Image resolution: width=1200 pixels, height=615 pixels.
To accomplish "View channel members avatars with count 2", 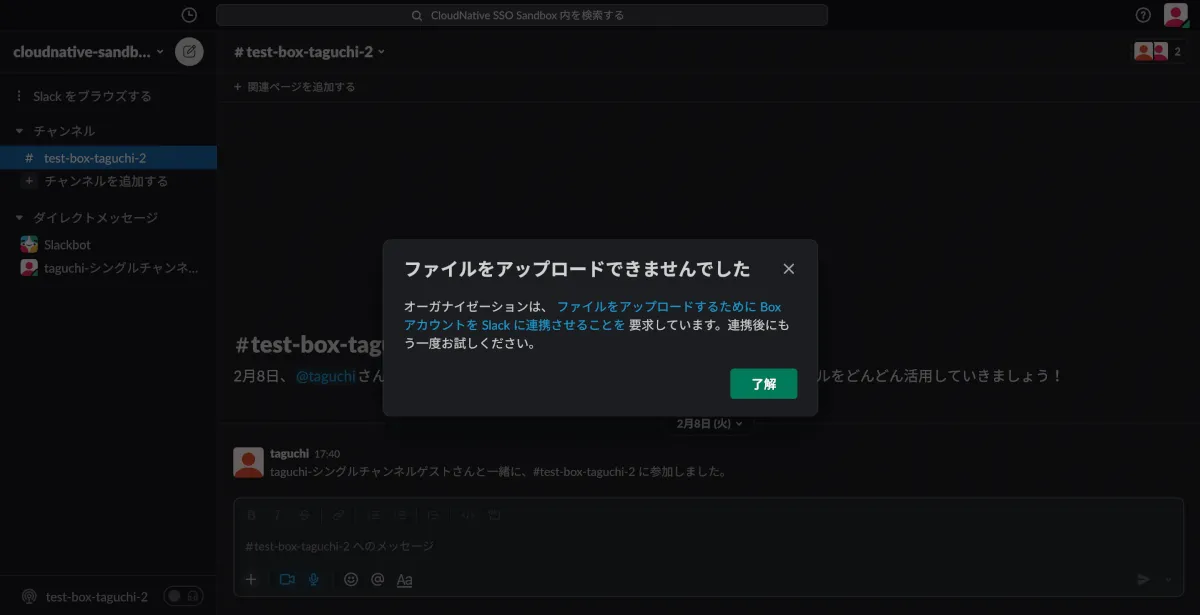I will tap(1159, 52).
